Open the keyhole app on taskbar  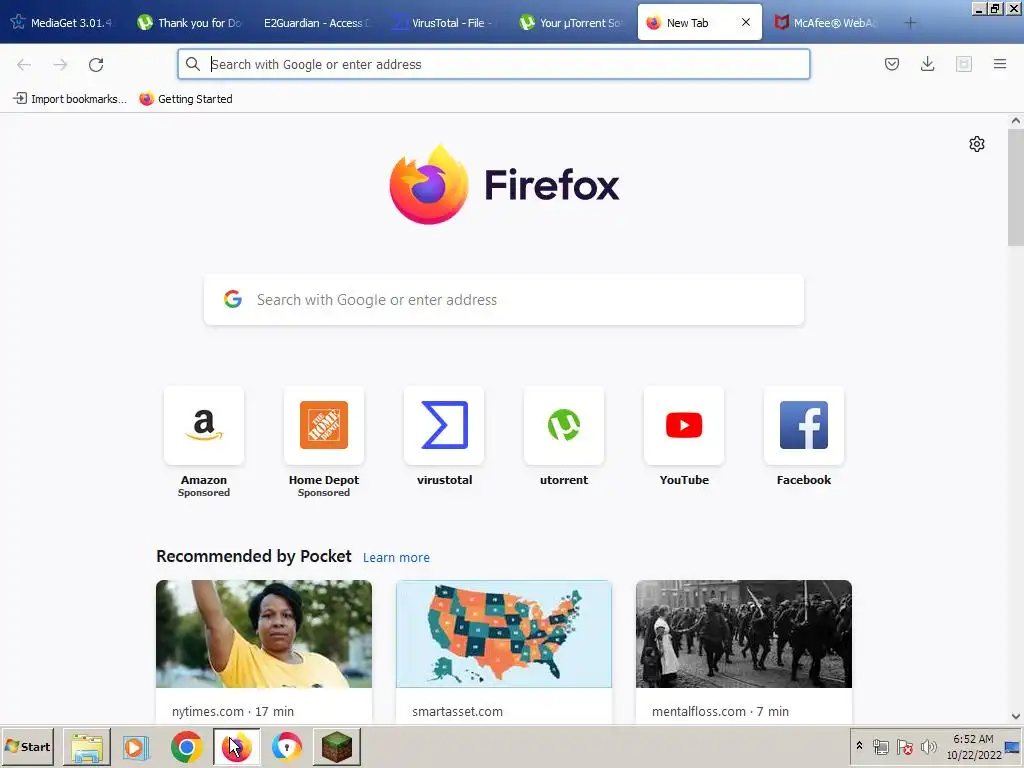coord(287,747)
